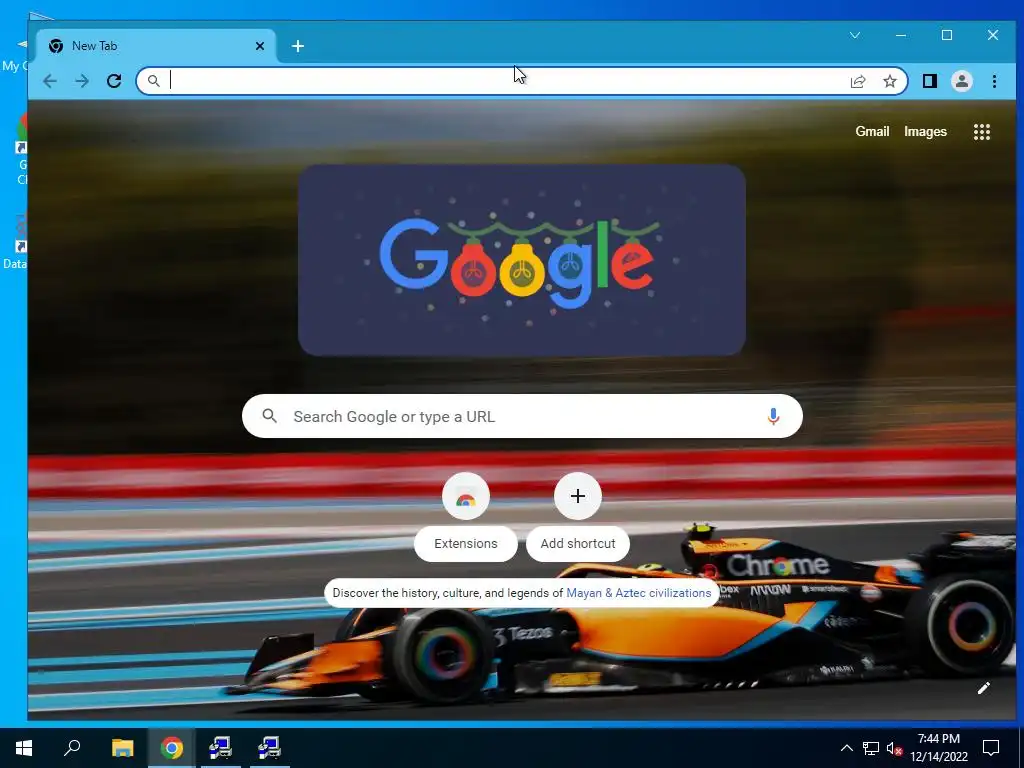Click the Extensions shortcut label
The image size is (1024, 768).
[x=466, y=543]
